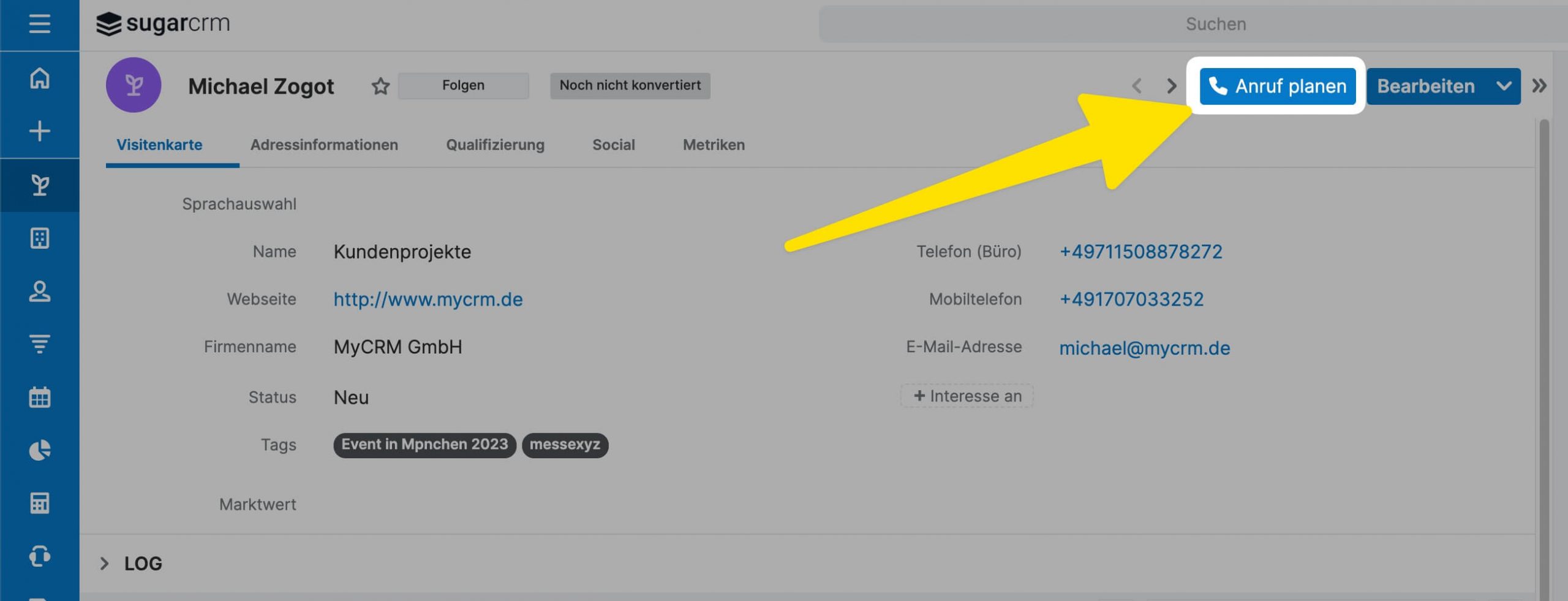Open the Accounts building icon in sidebar
The height and width of the screenshot is (601, 1568).
[39, 238]
